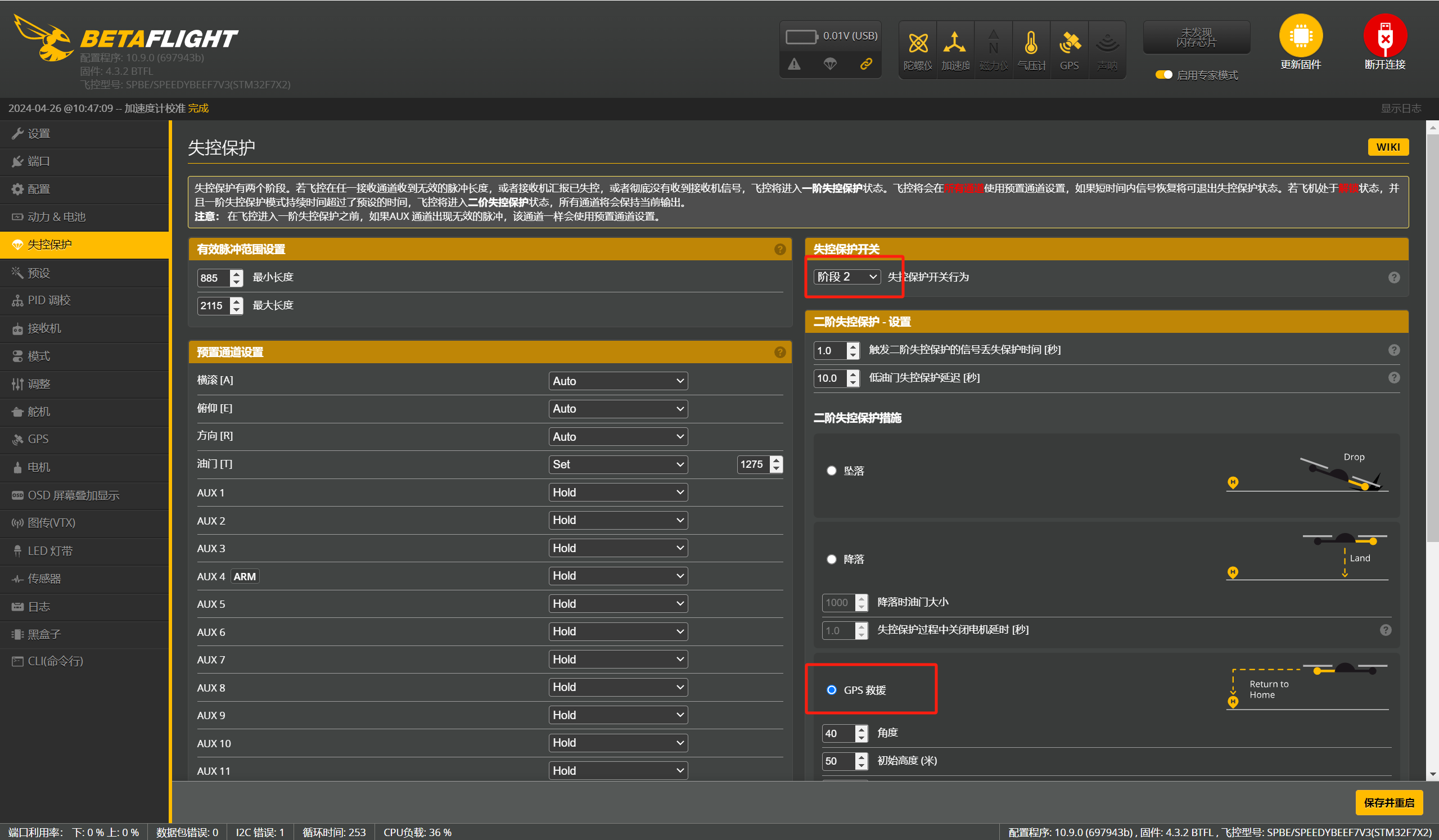Image resolution: width=1439 pixels, height=840 pixels.
Task: Open the 方向 [R] channel dropdown
Action: pos(618,437)
